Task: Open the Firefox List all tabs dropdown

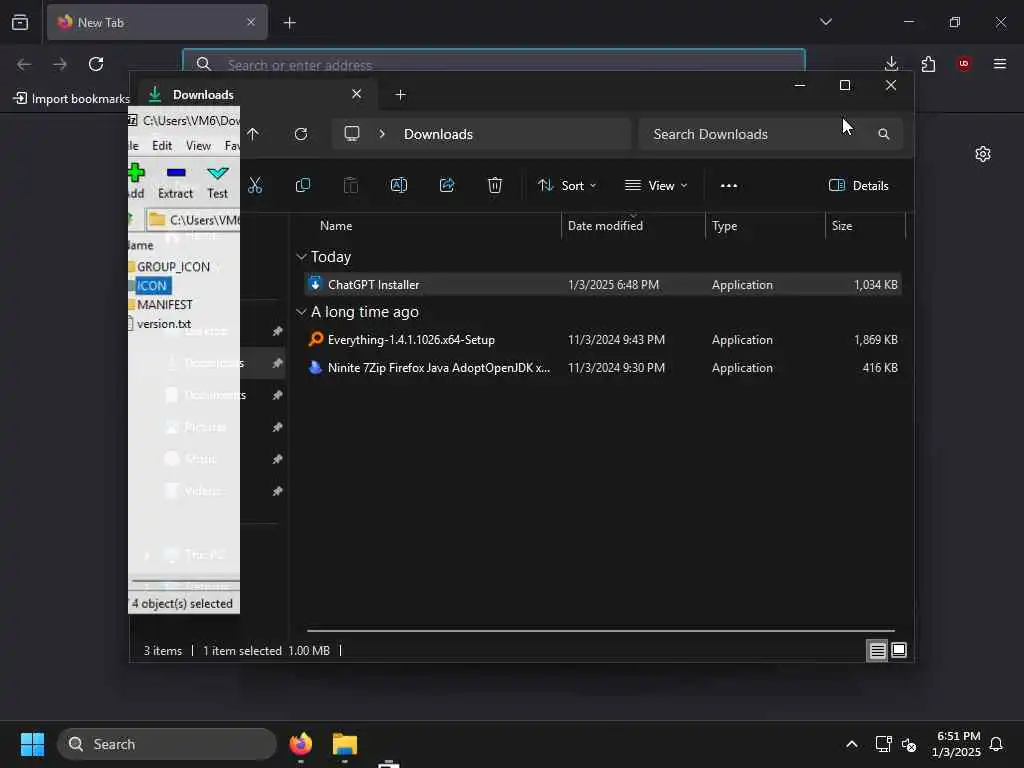Action: click(x=826, y=22)
